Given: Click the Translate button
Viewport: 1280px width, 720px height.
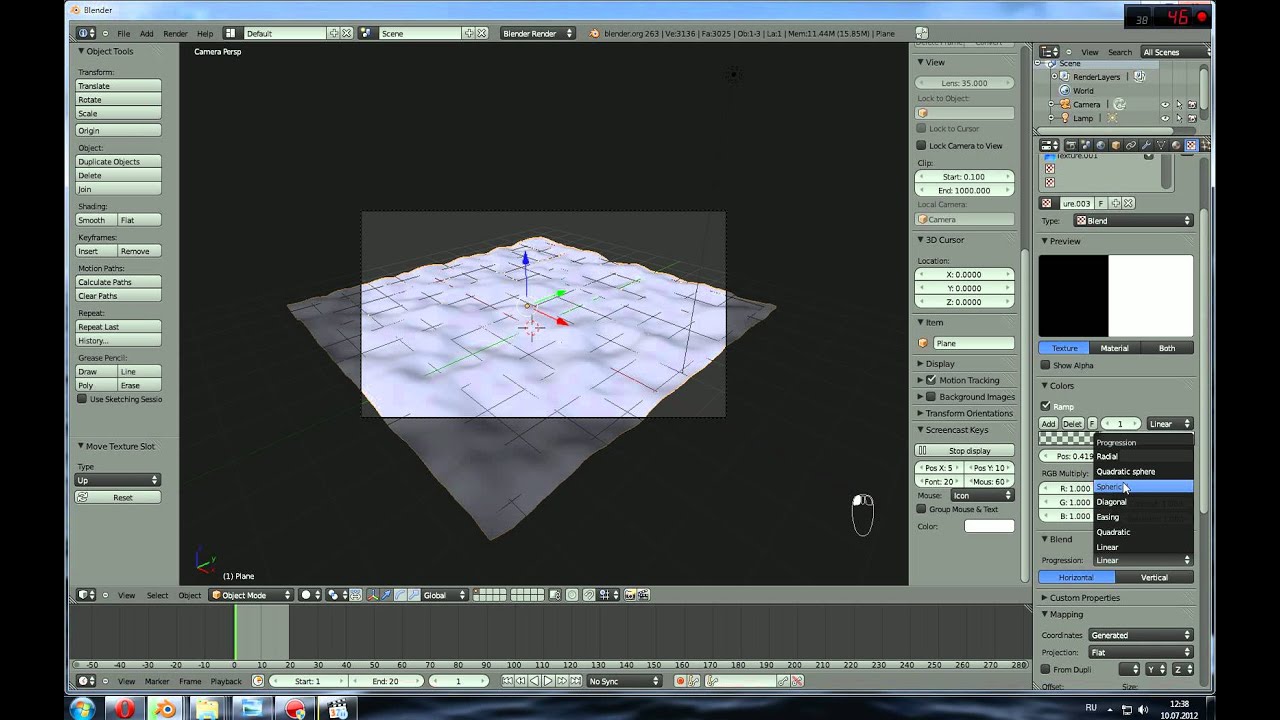Looking at the screenshot, I should (x=119, y=86).
